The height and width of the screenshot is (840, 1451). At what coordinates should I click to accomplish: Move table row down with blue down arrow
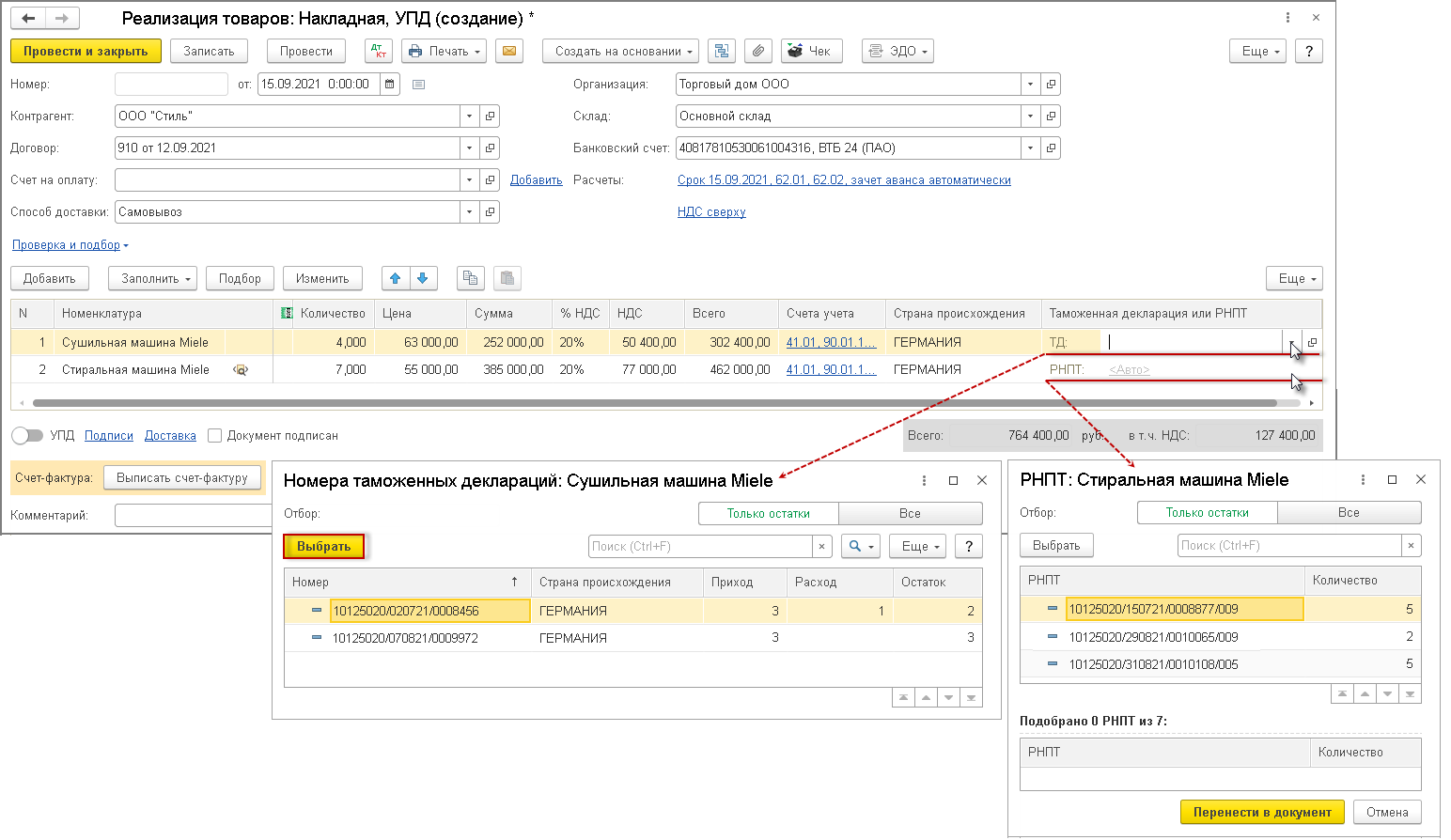click(423, 278)
